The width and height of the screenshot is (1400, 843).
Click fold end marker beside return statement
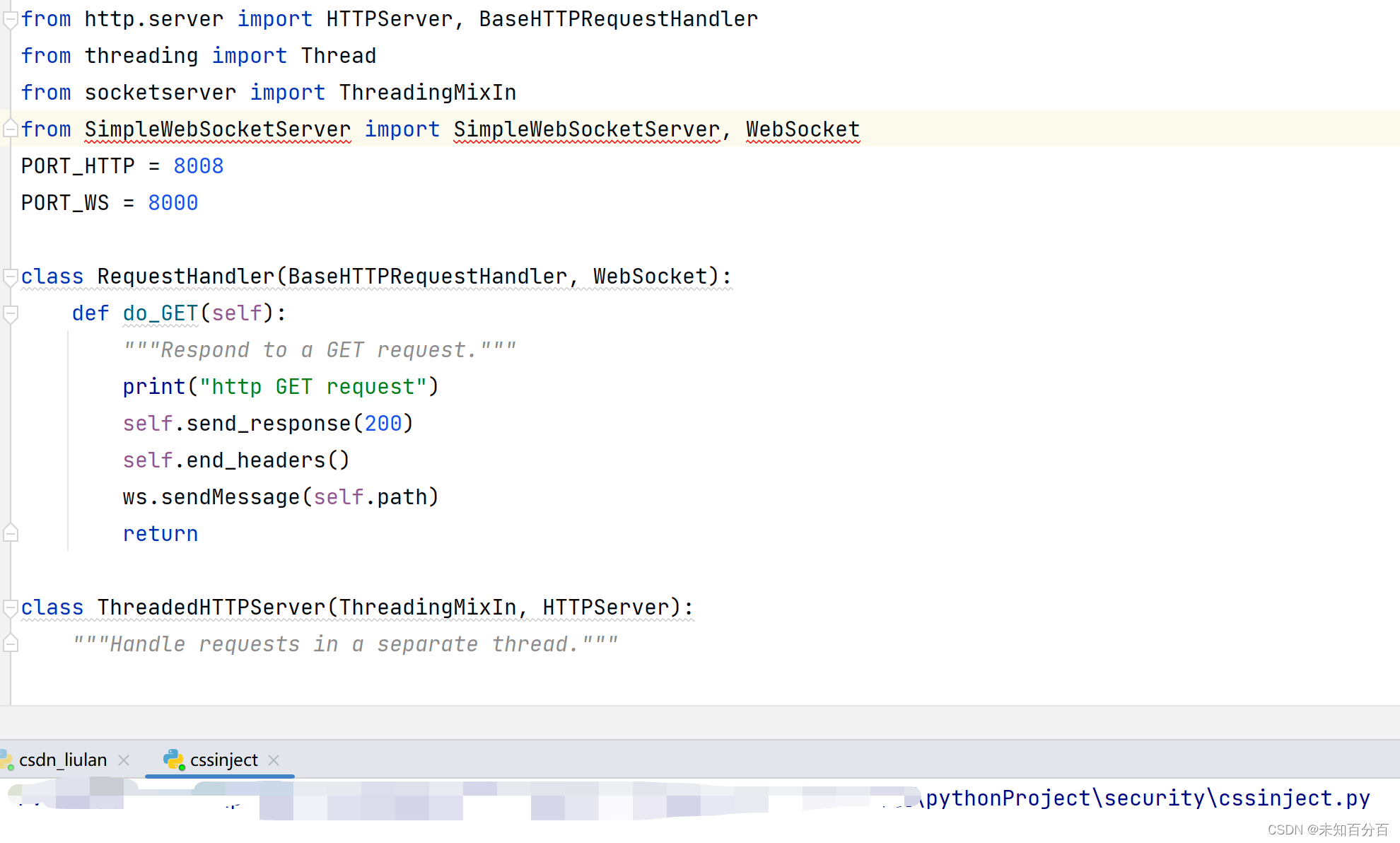click(10, 533)
